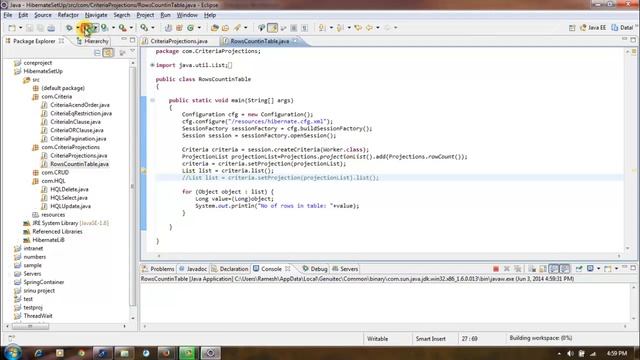
Task: Click the Print toolbar icon
Action: [51, 28]
